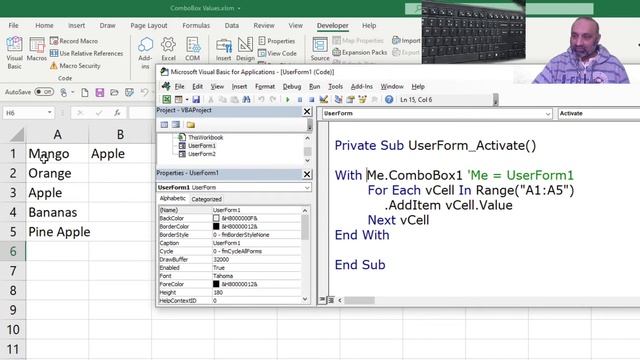Open the Visual Basic editor from the Excel ribbon
Image resolution: width=640 pixels, height=360 pixels.
pyautogui.click(x=14, y=52)
